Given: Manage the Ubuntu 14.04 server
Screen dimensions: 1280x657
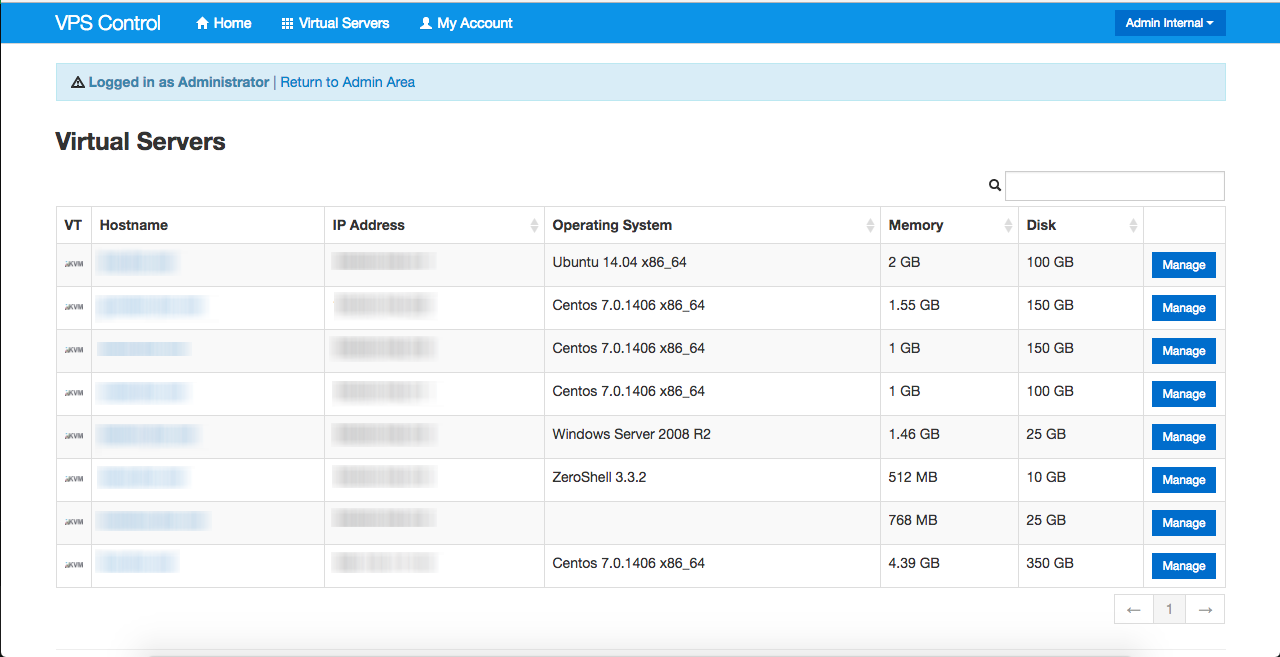Looking at the screenshot, I should pyautogui.click(x=1183, y=265).
